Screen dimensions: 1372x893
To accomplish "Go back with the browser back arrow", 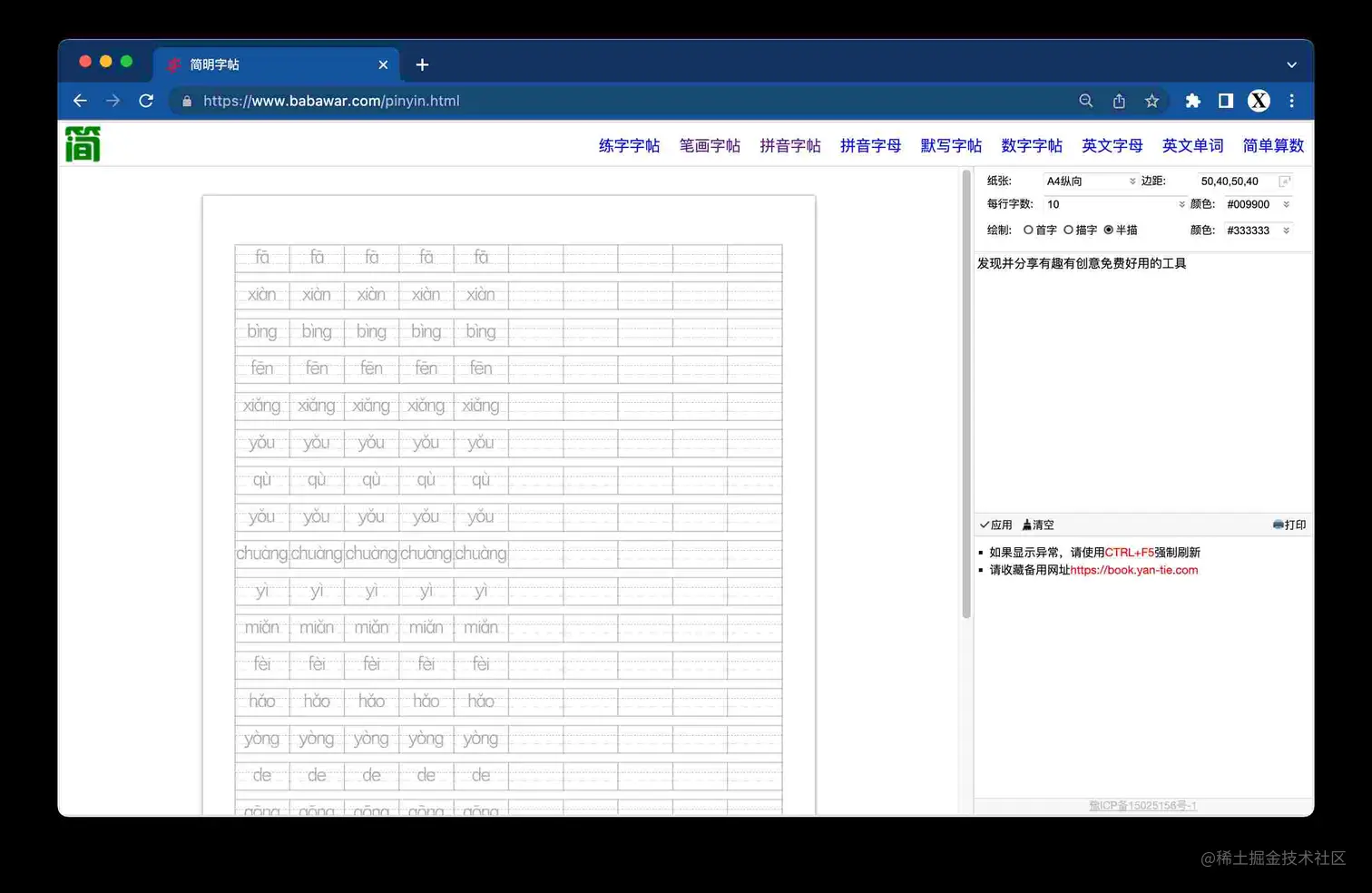I will coord(80,101).
